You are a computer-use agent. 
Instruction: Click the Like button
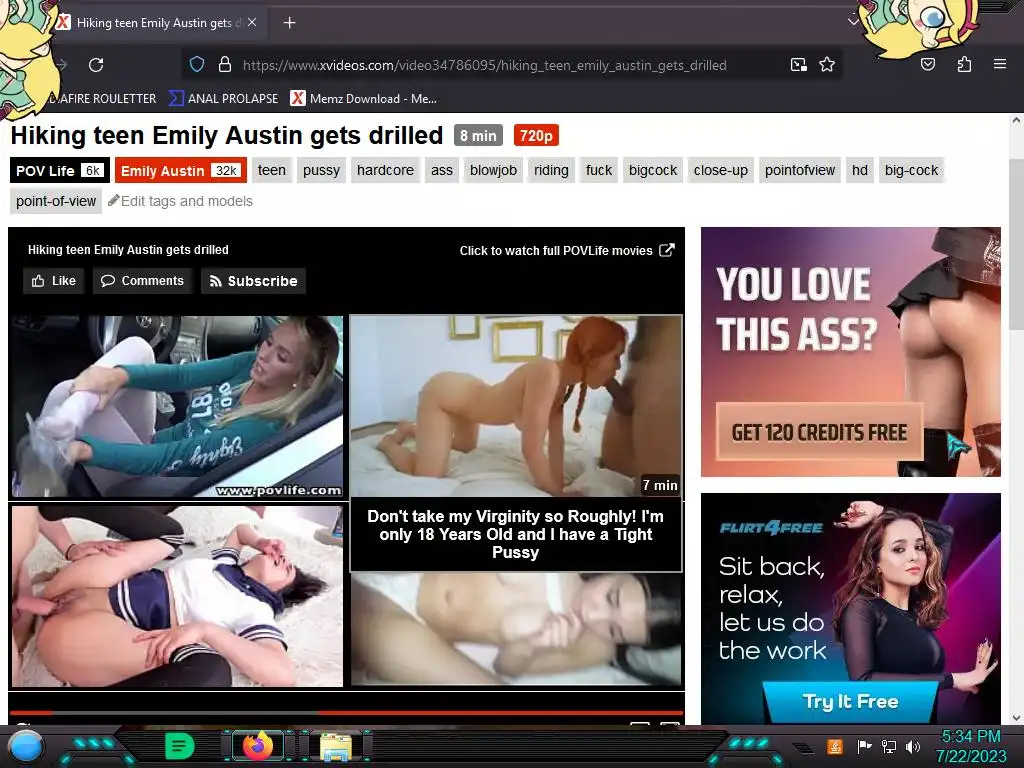(54, 281)
